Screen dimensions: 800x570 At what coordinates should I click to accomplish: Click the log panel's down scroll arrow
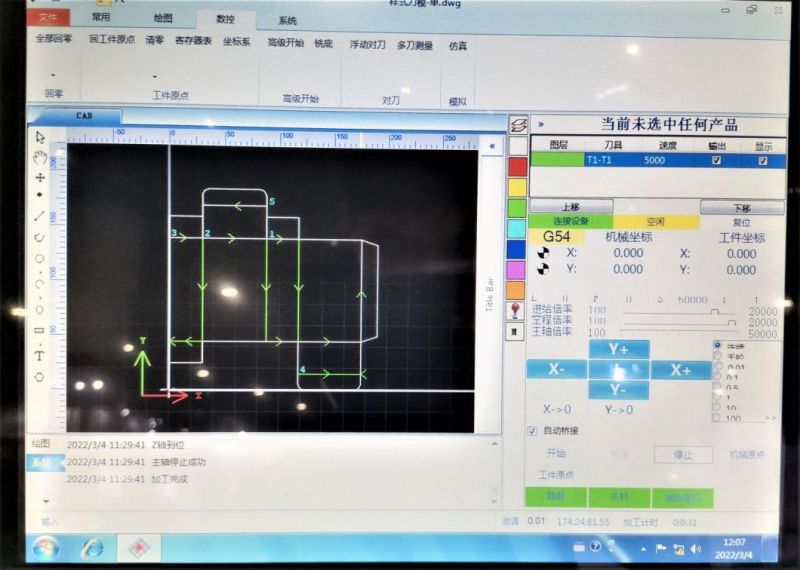[494, 502]
